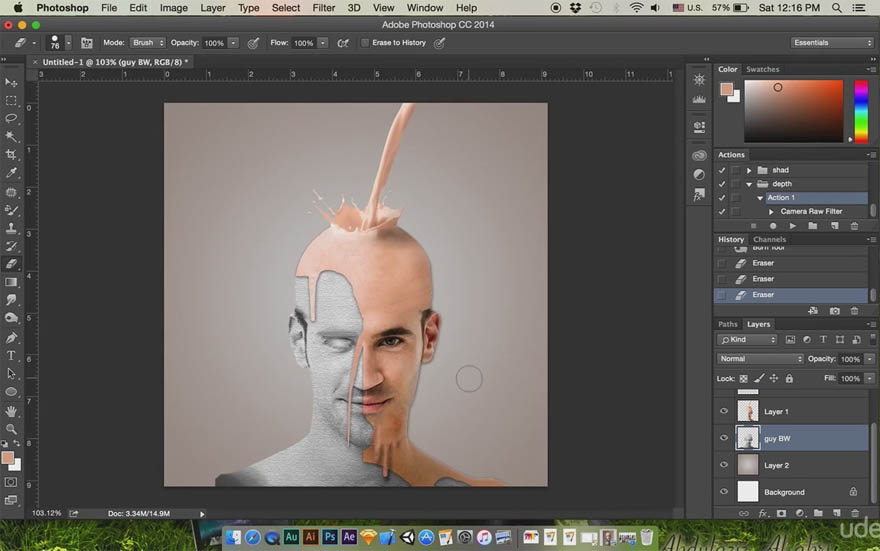Switch to the Paths tab
The height and width of the screenshot is (551, 880).
pos(727,324)
